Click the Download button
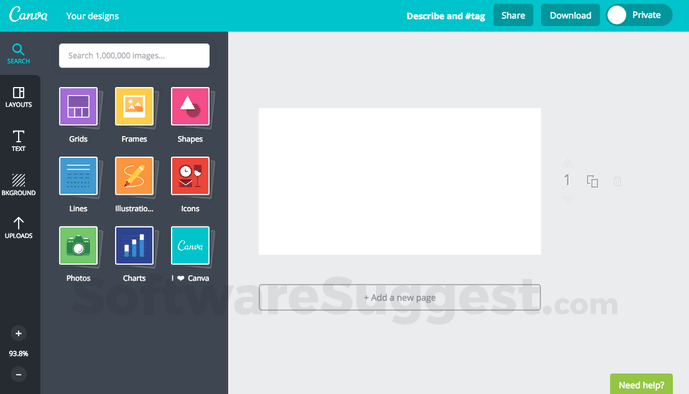 click(x=570, y=15)
